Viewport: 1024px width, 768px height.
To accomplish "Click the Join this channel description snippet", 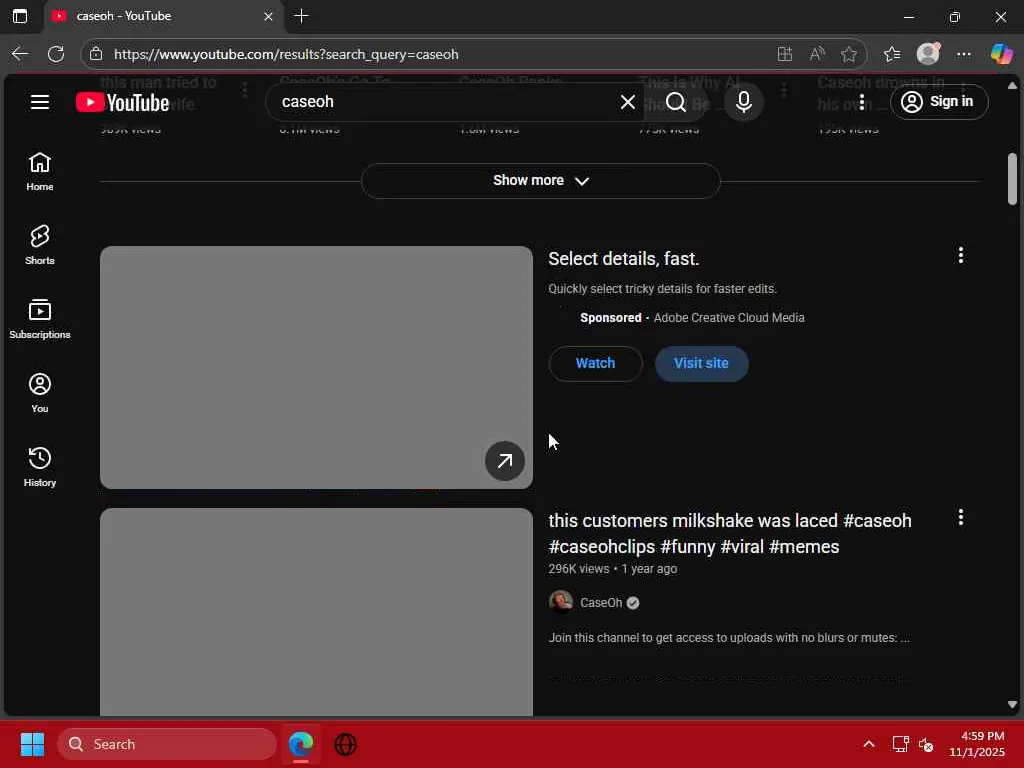I will coord(729,638).
